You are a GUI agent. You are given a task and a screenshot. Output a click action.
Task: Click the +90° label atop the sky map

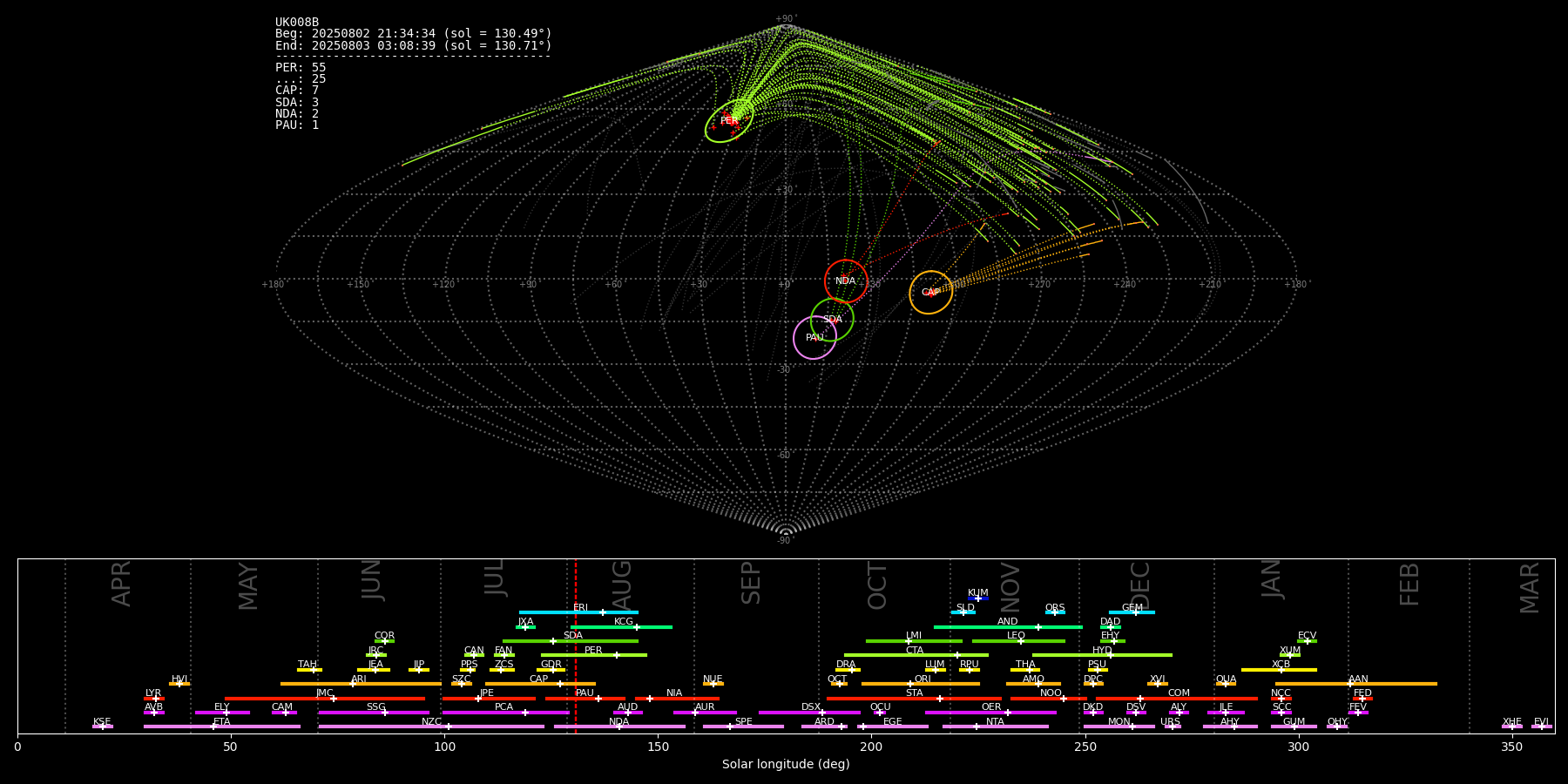coord(786,19)
